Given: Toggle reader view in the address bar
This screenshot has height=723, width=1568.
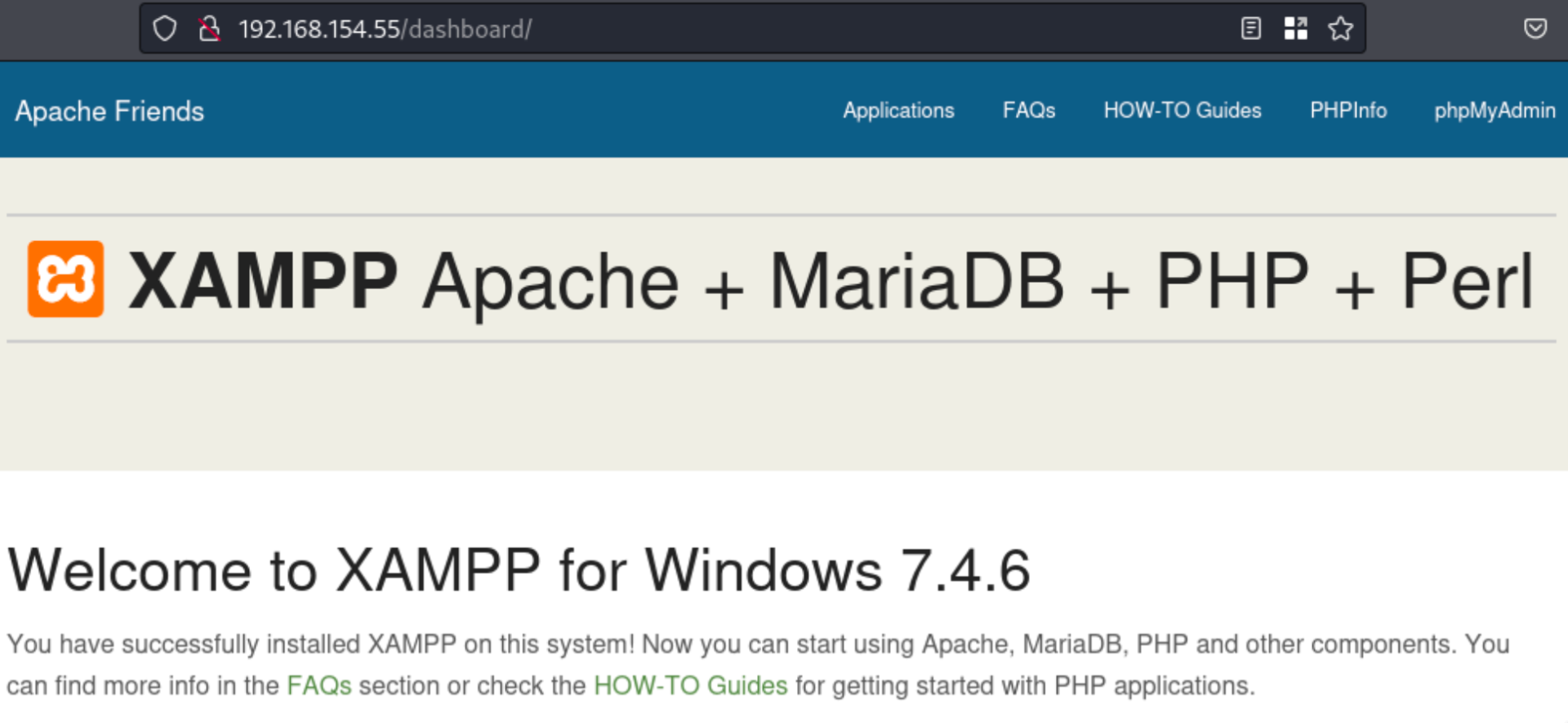Looking at the screenshot, I should click(x=1250, y=29).
